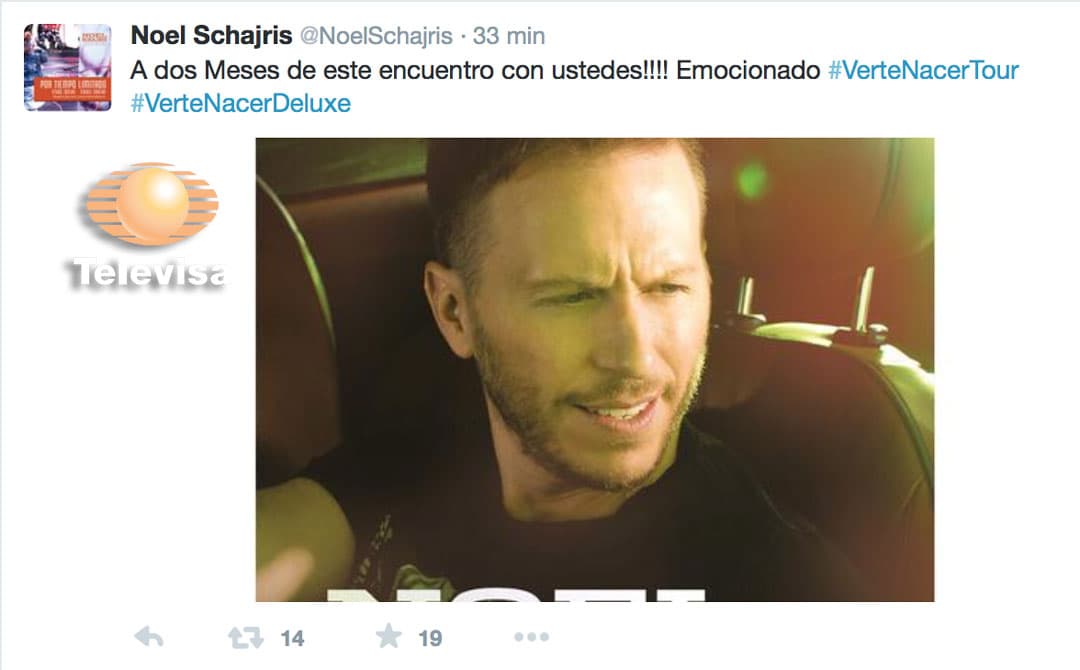Click the @NoelSchajris handle
Image resolution: width=1080 pixels, height=670 pixels.
(x=376, y=36)
